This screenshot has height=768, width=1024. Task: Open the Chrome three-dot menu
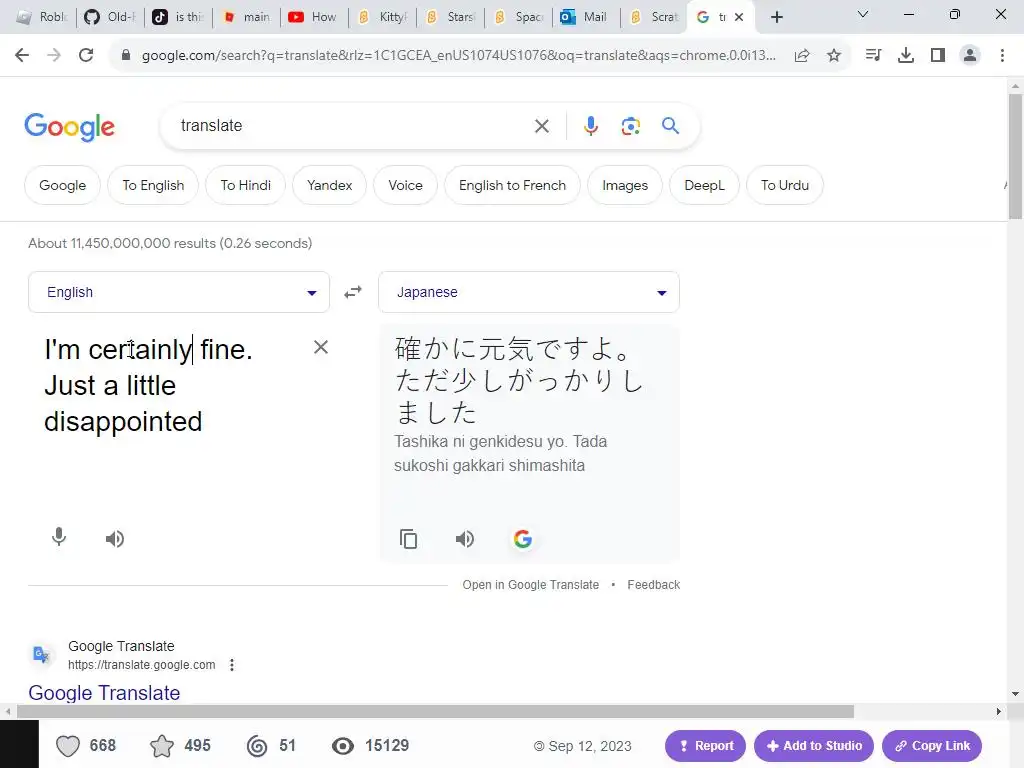[1002, 56]
